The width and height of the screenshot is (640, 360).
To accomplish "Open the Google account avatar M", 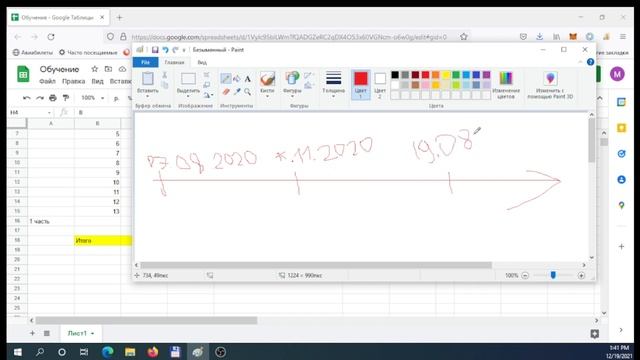I will [x=617, y=74].
